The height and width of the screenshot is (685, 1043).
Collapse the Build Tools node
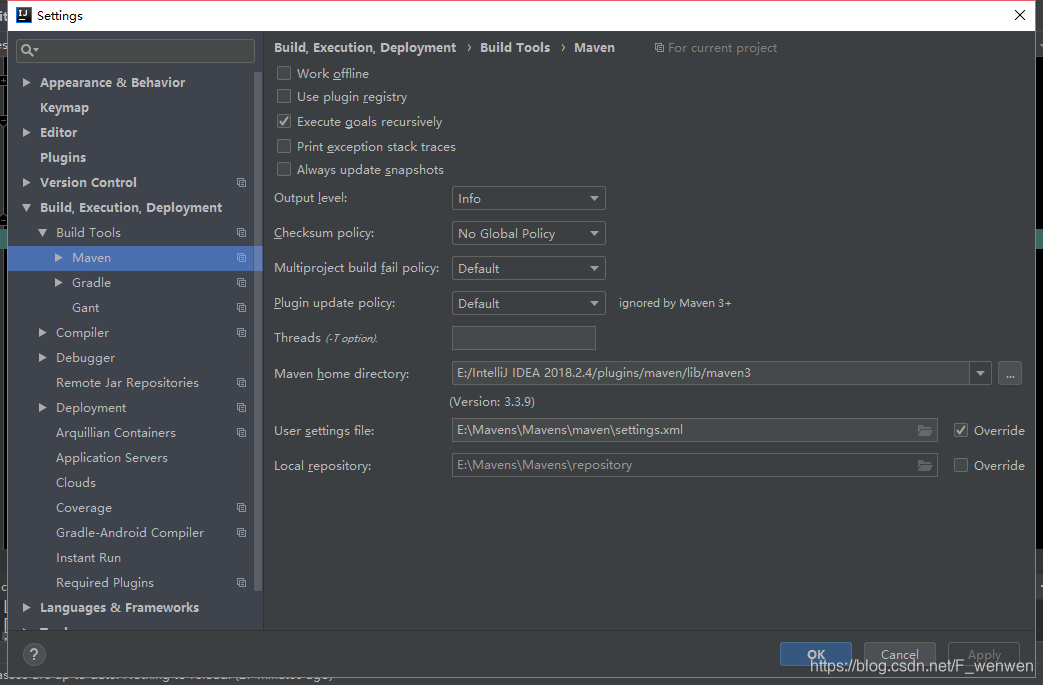(x=43, y=232)
